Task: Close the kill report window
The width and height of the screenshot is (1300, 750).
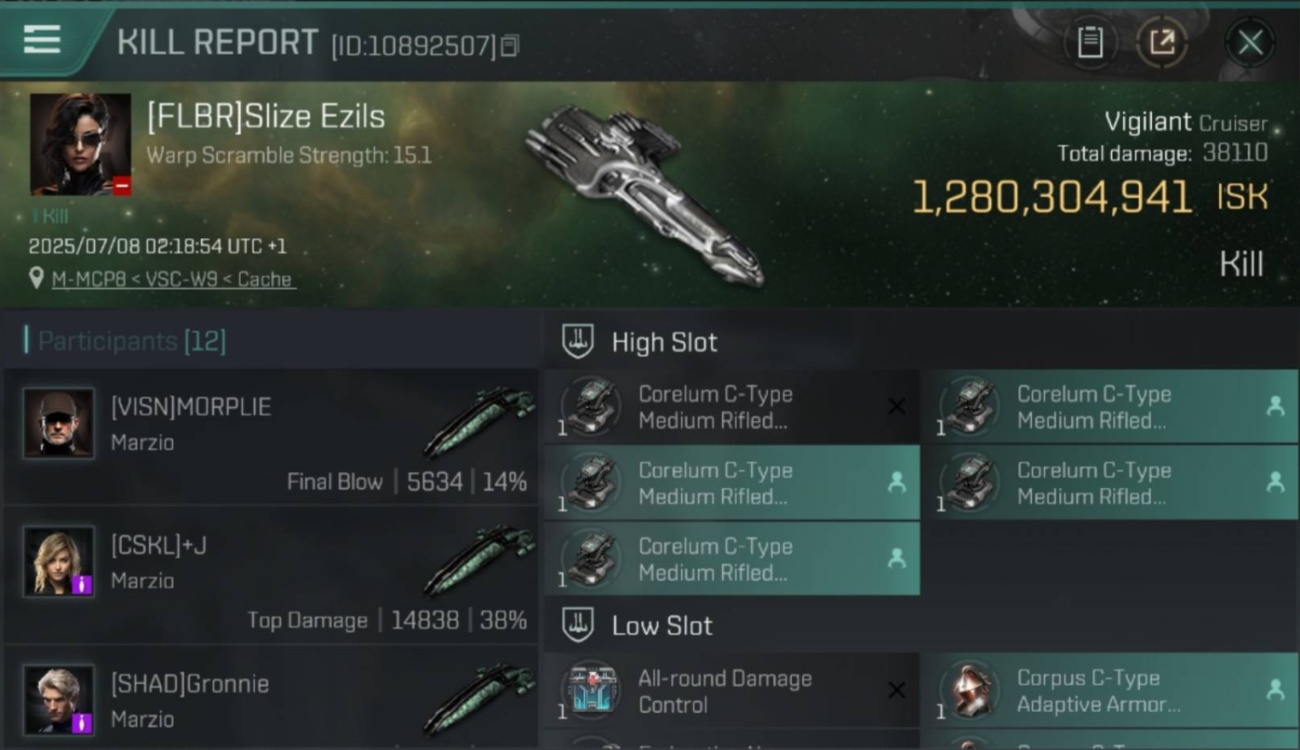Action: [1250, 43]
